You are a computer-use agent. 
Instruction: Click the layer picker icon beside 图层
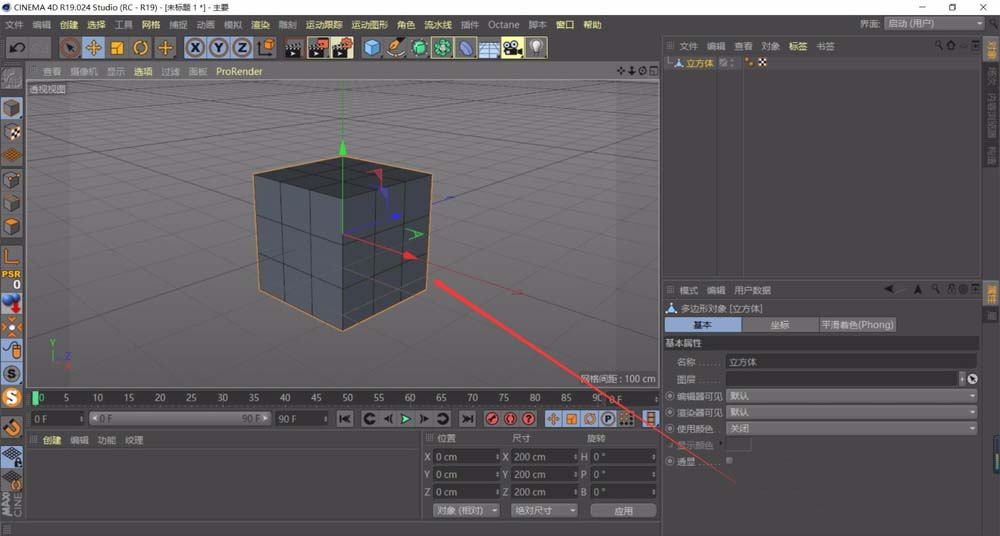[x=972, y=379]
